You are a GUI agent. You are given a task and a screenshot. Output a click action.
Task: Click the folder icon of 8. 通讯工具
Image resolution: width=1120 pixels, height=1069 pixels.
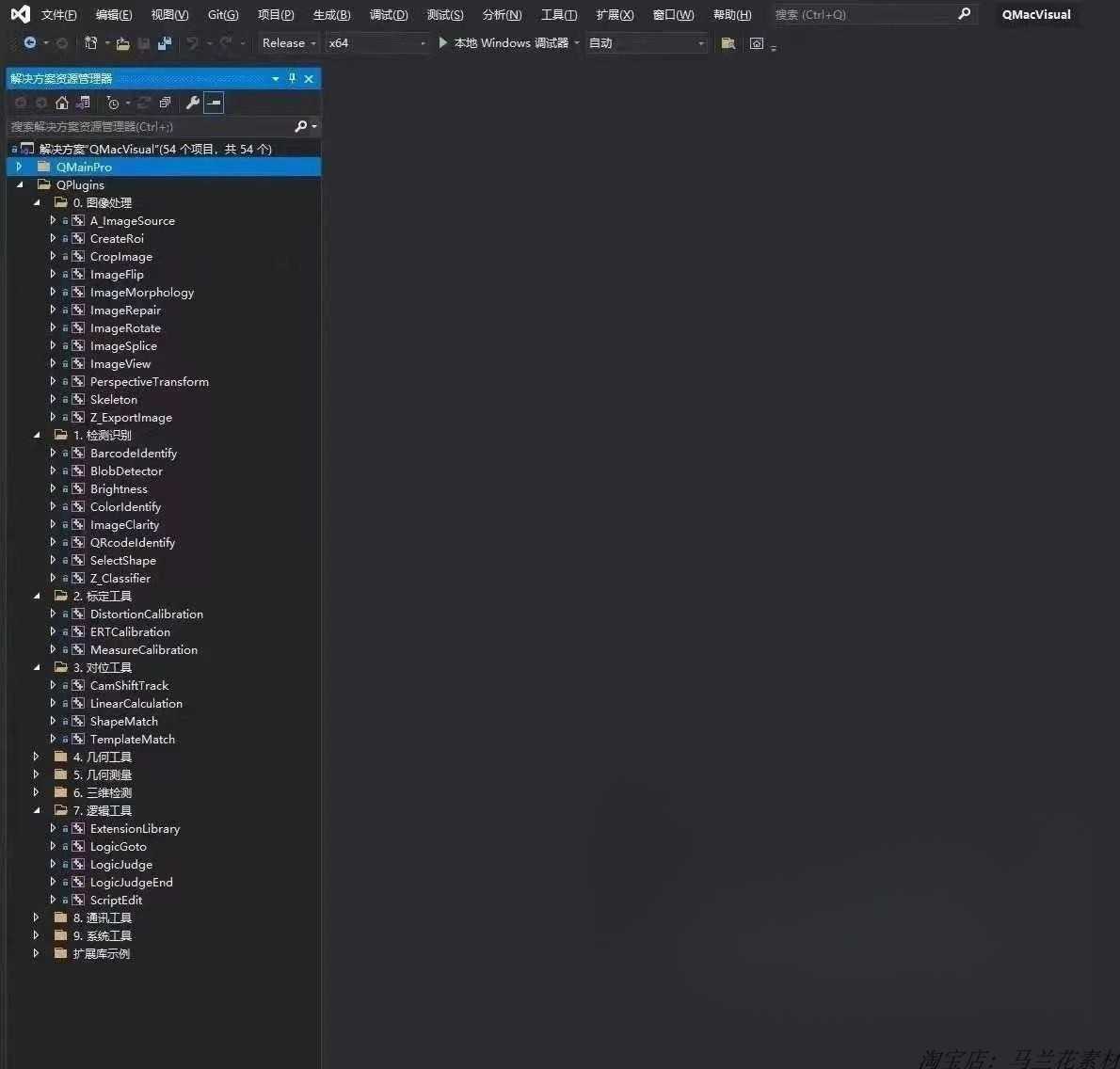pos(61,917)
